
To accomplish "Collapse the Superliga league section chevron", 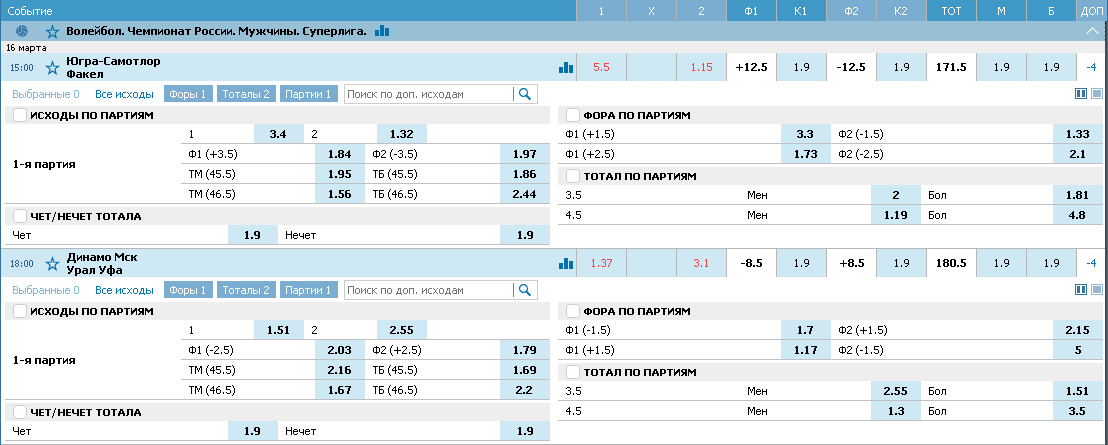I will click(1092, 31).
